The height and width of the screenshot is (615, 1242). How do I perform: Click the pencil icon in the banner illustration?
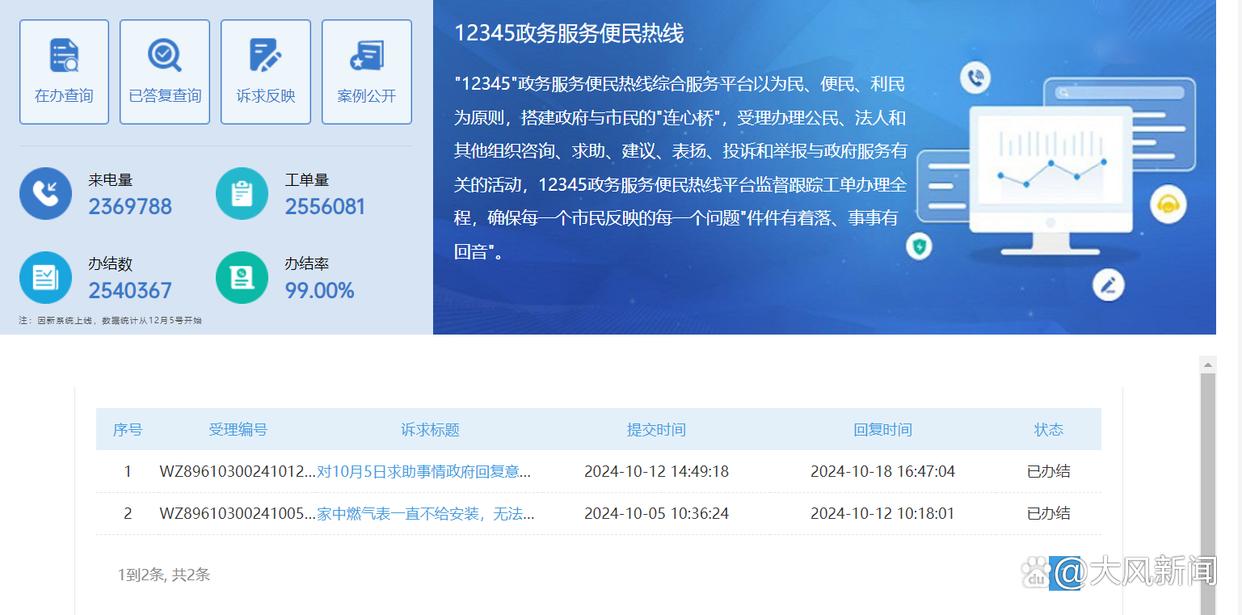(1108, 285)
